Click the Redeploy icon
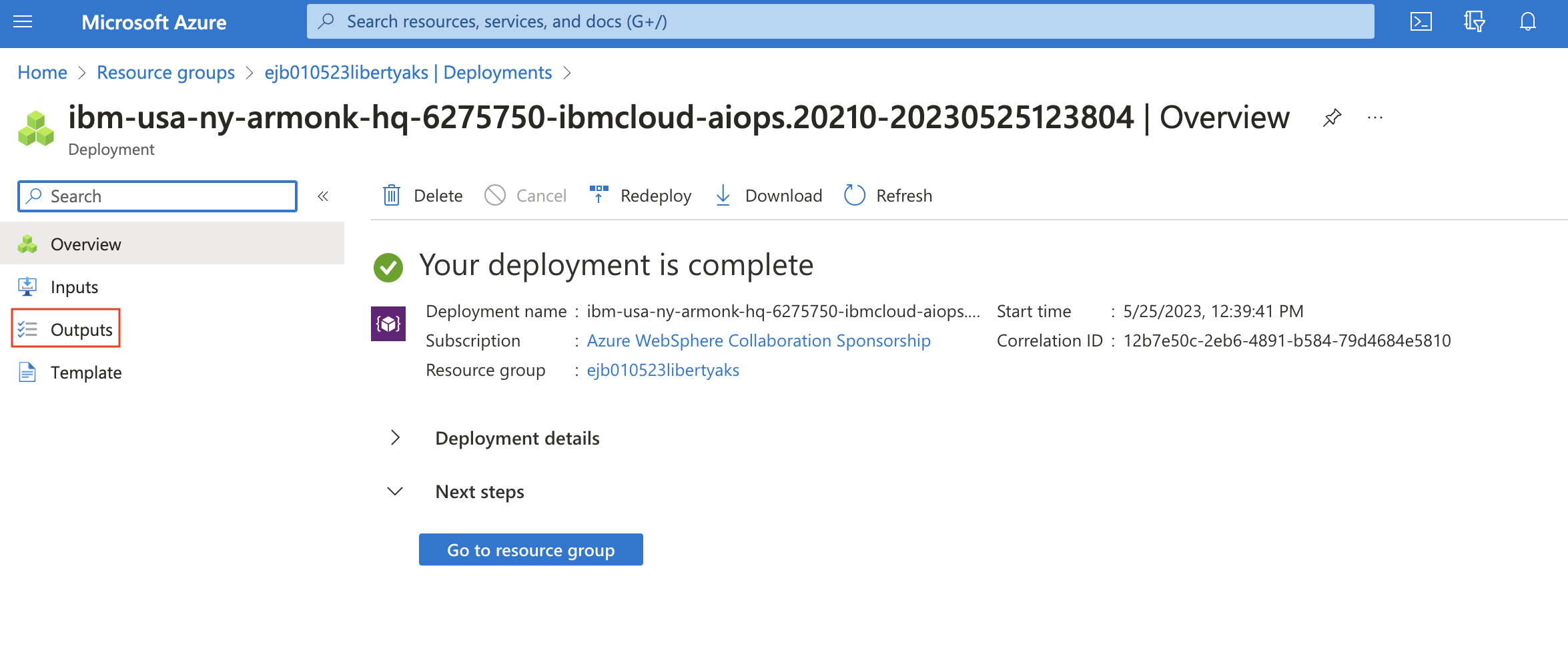This screenshot has width=1568, height=661. tap(599, 194)
